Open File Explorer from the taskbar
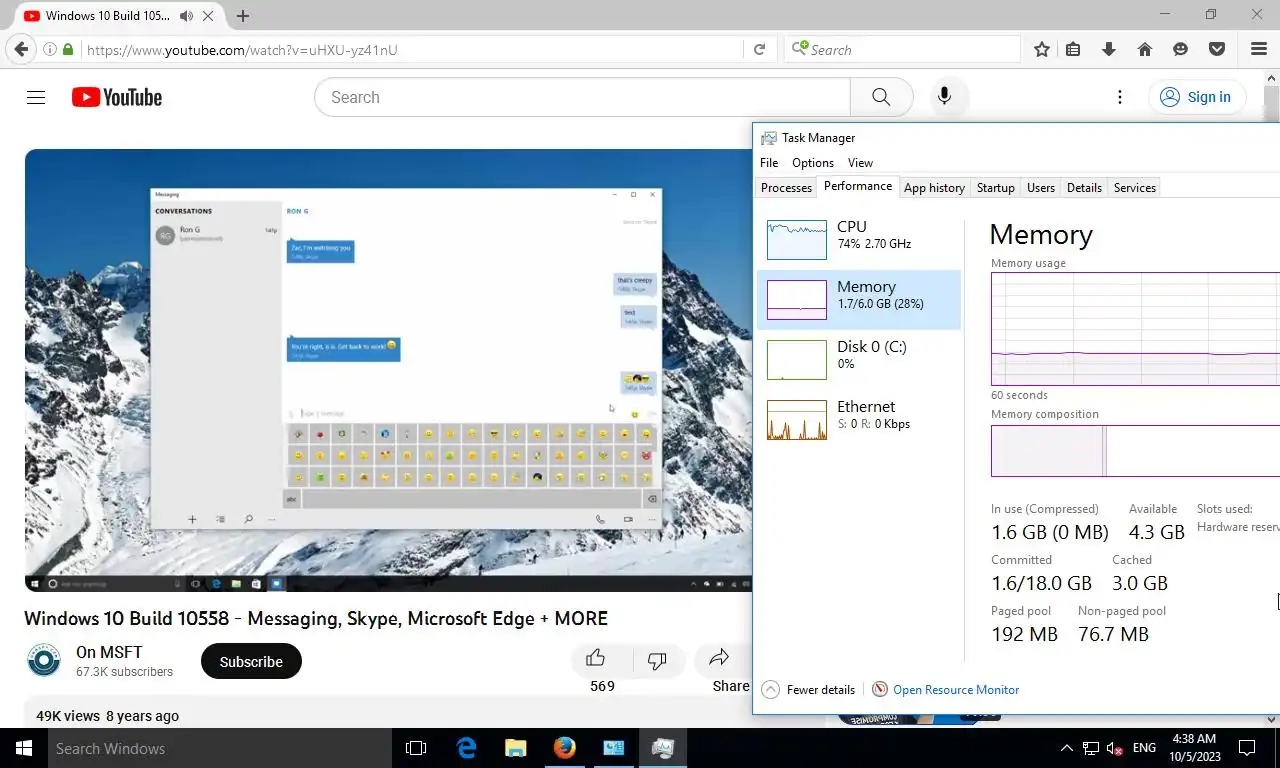 (x=515, y=748)
